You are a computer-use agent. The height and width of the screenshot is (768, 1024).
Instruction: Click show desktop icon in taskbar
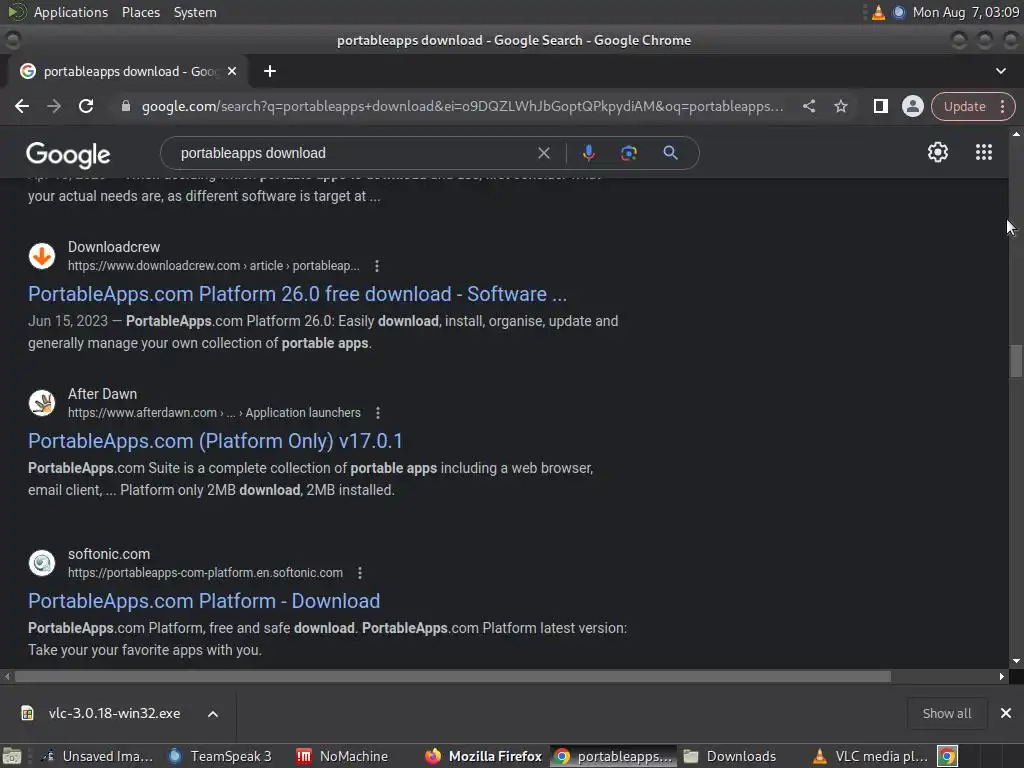click(12, 756)
